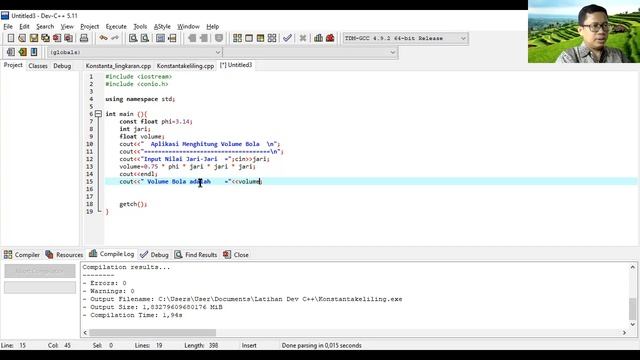Open the empty members dropdown beside globals

(310, 52)
